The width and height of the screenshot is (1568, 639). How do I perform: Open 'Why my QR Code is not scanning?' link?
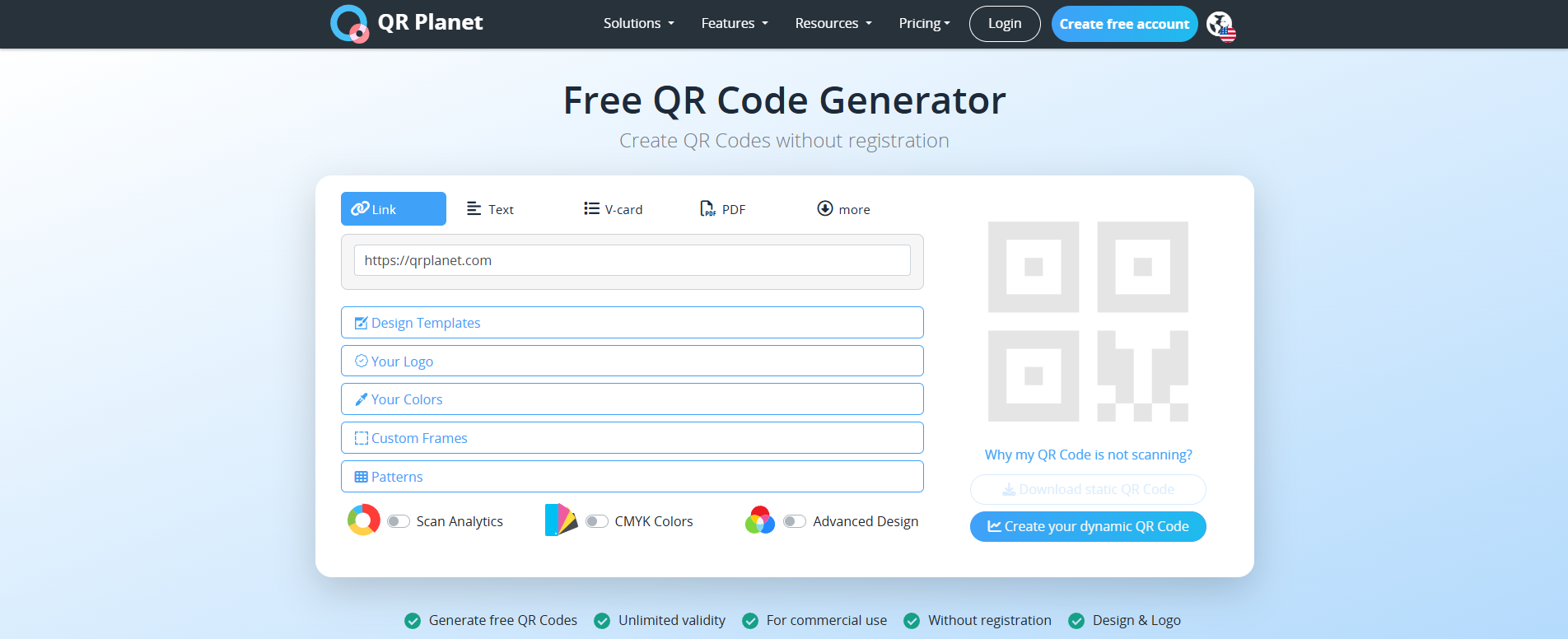(1088, 455)
